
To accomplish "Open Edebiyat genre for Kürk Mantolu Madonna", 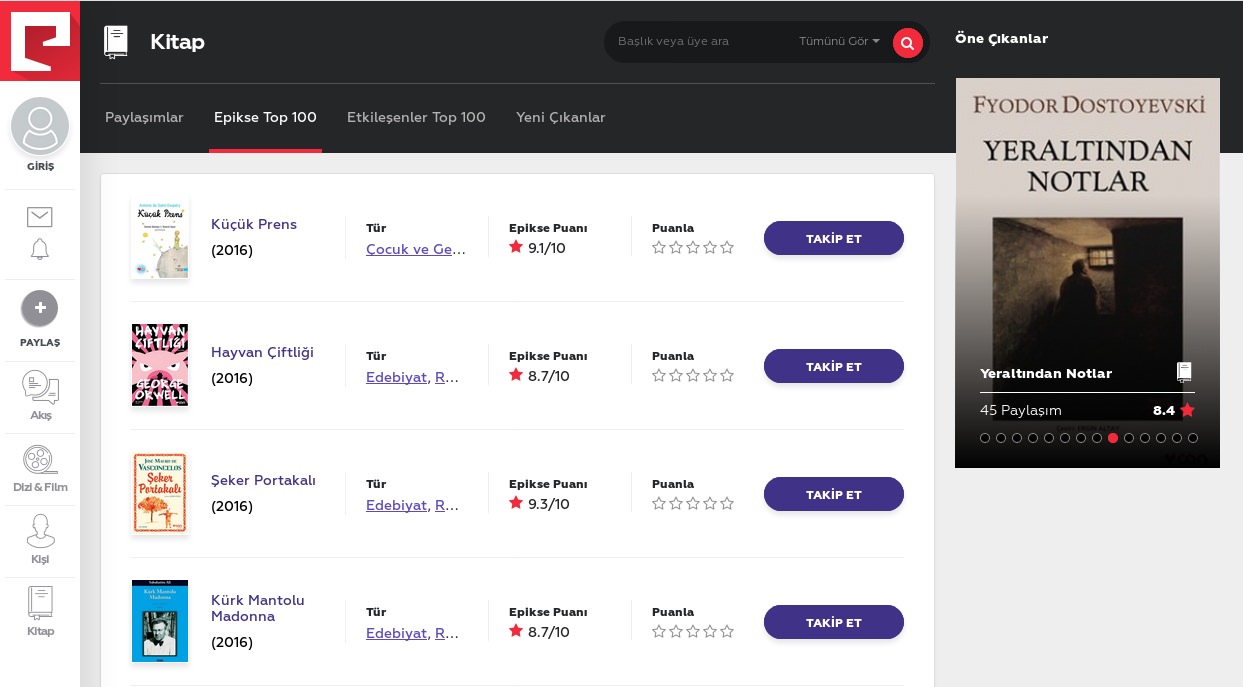I will 396,633.
